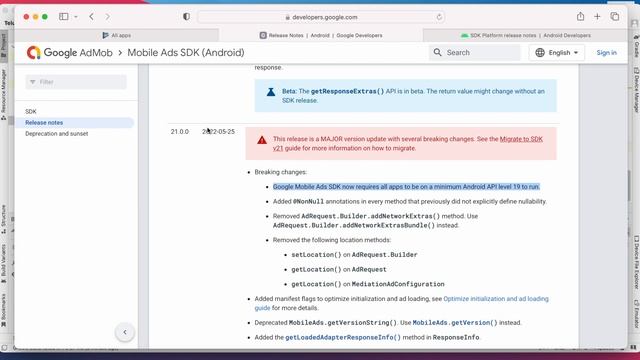Click the red warning triangle icon

[x=262, y=140]
